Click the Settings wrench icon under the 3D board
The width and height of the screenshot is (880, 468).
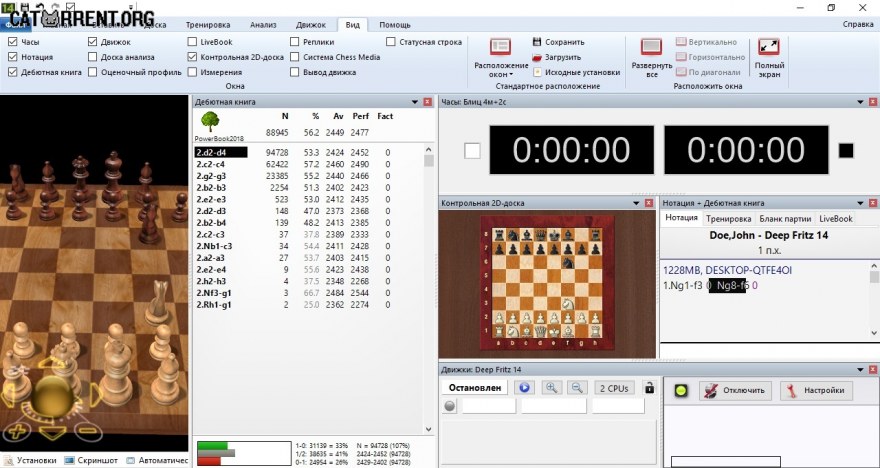tap(8, 460)
